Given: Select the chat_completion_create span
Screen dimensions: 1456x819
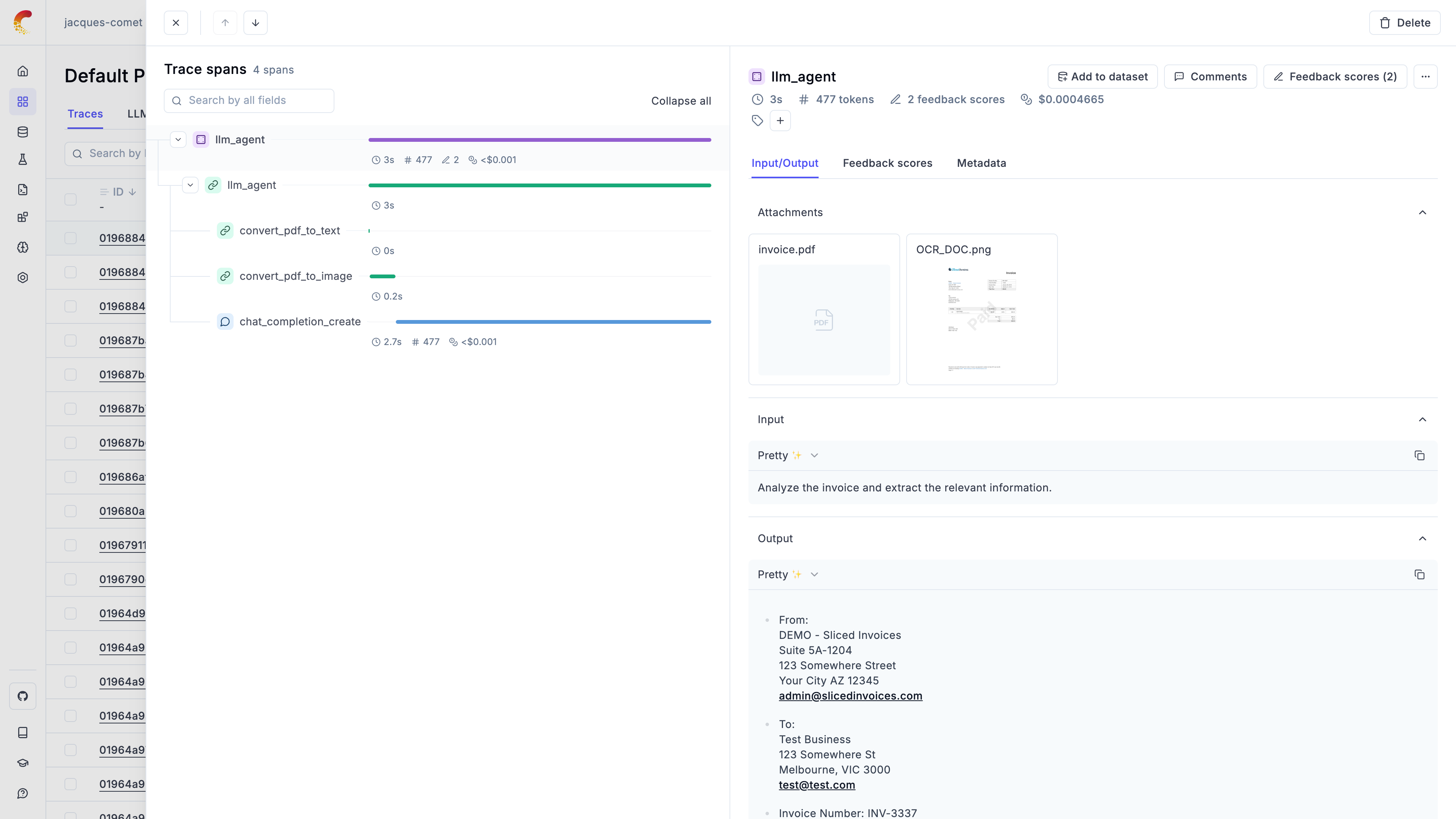Looking at the screenshot, I should pyautogui.click(x=300, y=322).
